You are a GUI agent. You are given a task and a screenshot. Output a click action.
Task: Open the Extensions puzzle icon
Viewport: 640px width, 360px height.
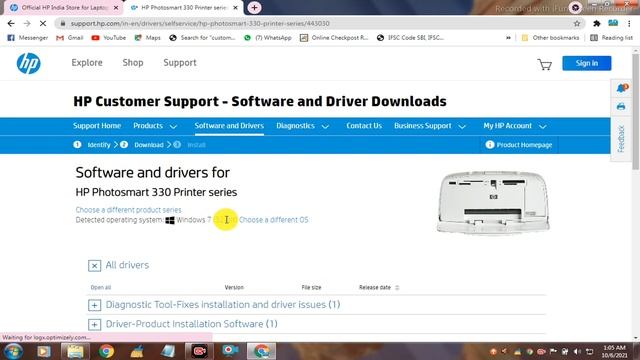(597, 24)
